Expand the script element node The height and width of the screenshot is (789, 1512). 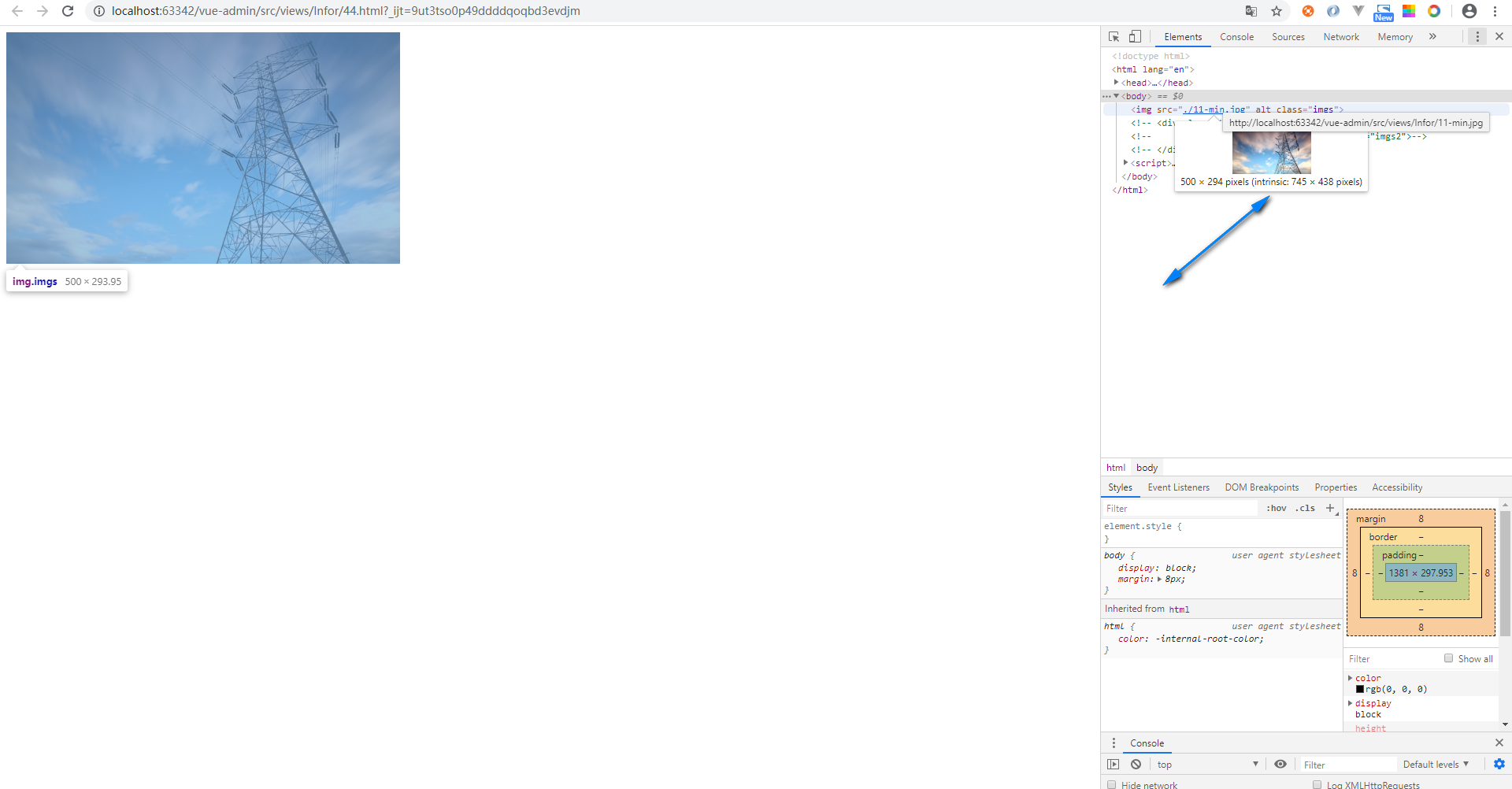coord(1125,162)
